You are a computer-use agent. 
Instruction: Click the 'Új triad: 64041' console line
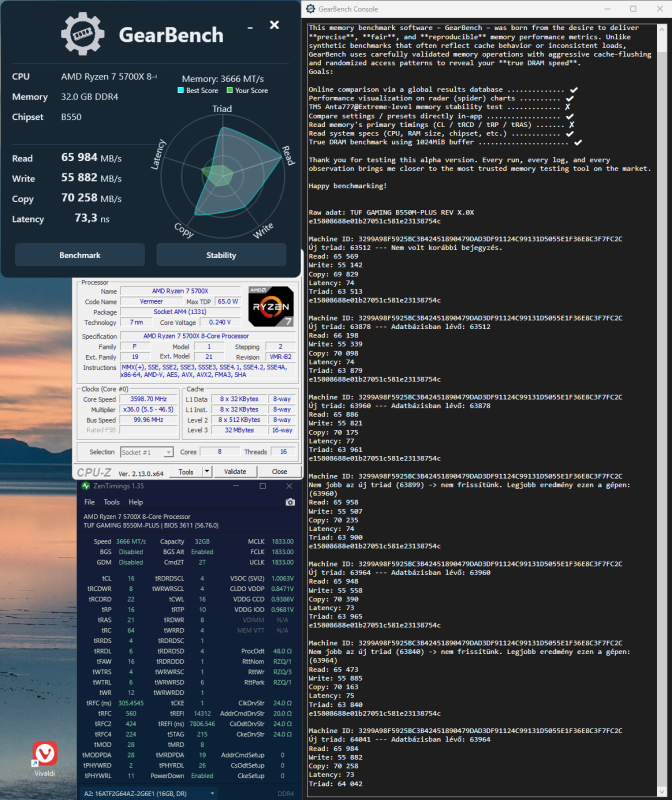399,739
